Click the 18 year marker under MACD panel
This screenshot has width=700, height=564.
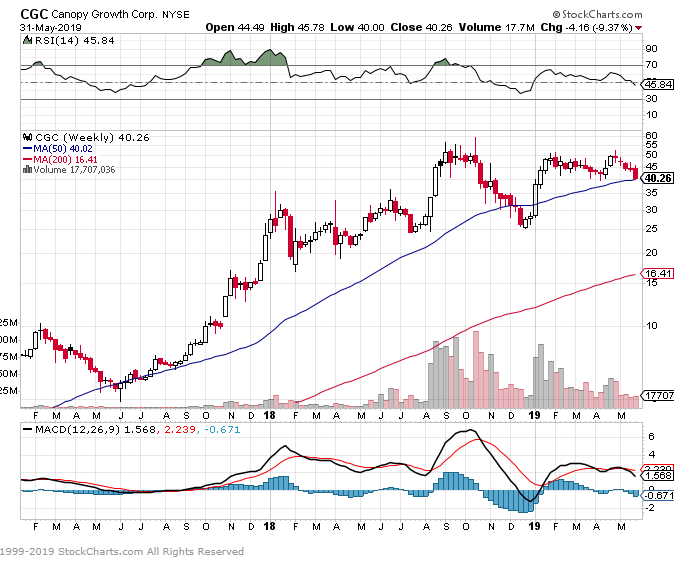[269, 526]
